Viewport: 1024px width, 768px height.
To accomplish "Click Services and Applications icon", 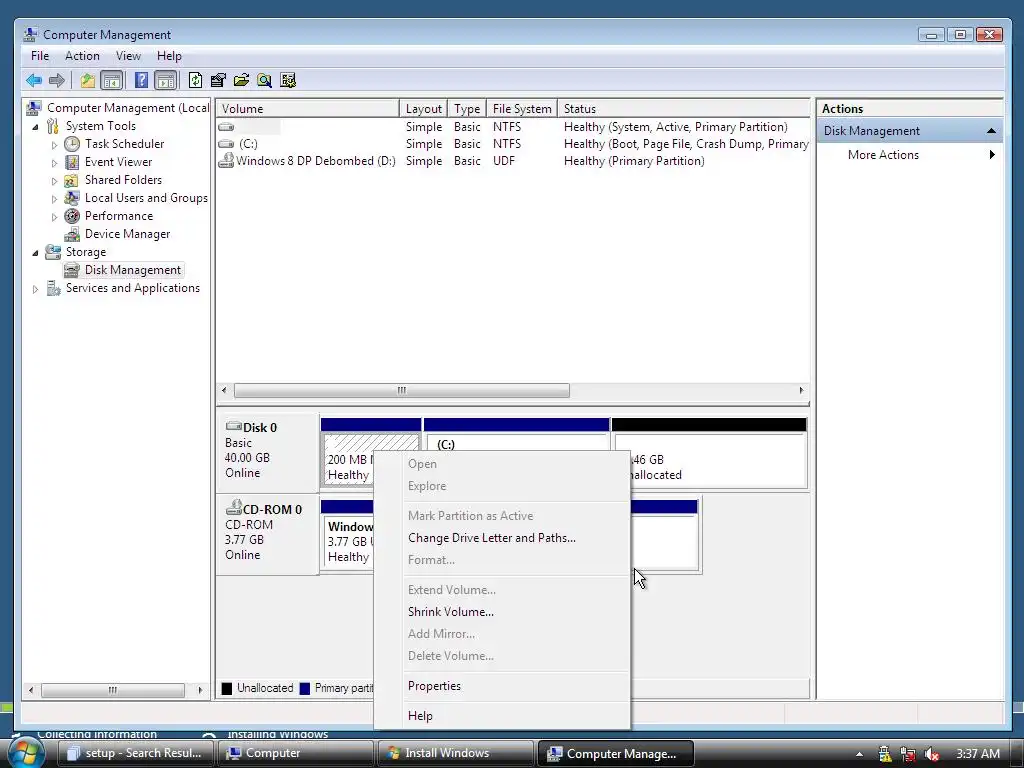I will 53,288.
